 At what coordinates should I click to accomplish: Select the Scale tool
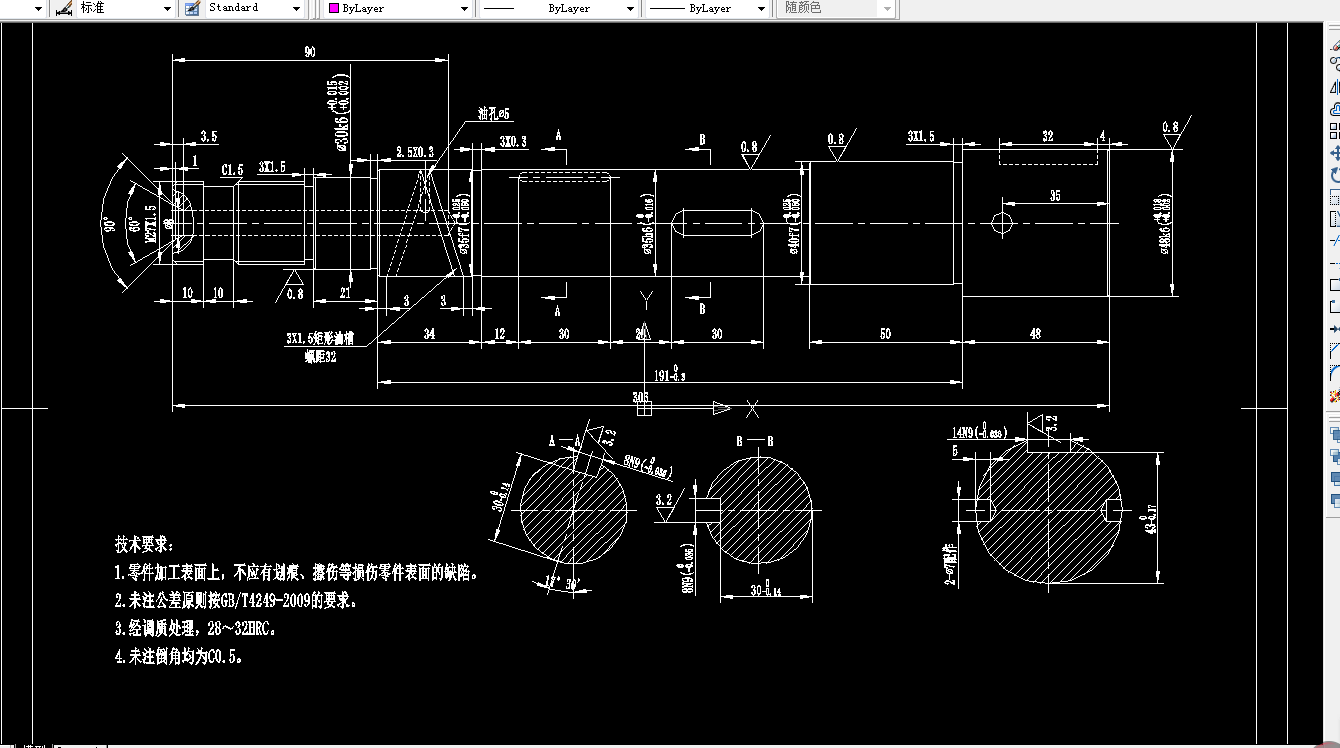pos(1334,197)
